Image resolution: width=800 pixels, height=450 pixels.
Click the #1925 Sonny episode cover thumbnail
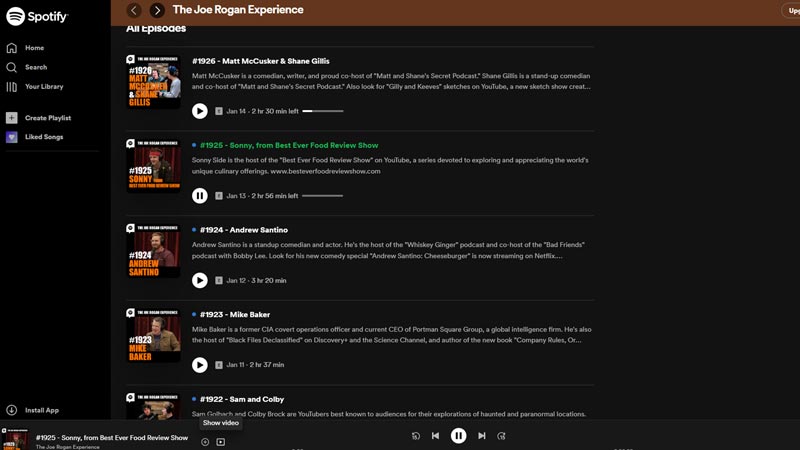154,166
